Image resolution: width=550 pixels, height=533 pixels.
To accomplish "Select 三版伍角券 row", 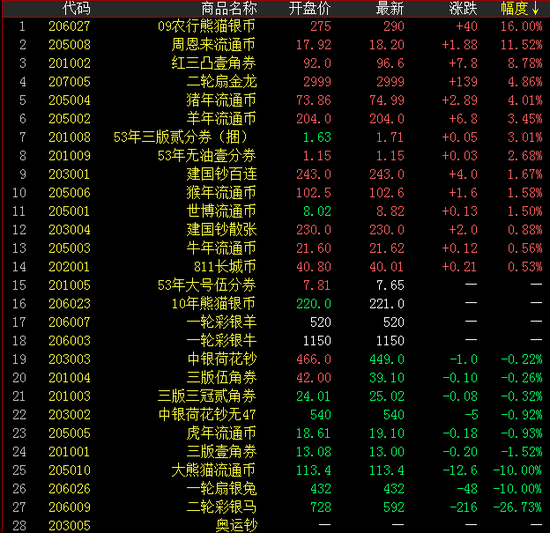I will click(275, 378).
